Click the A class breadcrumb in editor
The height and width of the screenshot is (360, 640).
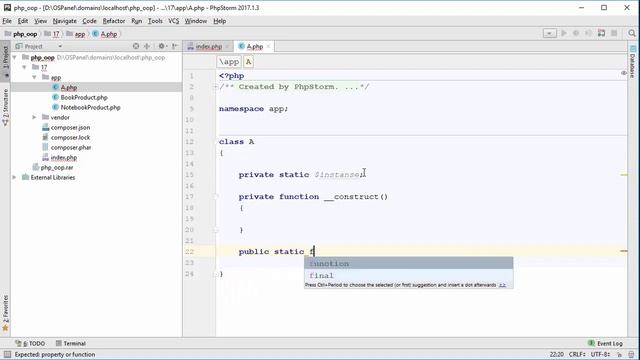248,62
